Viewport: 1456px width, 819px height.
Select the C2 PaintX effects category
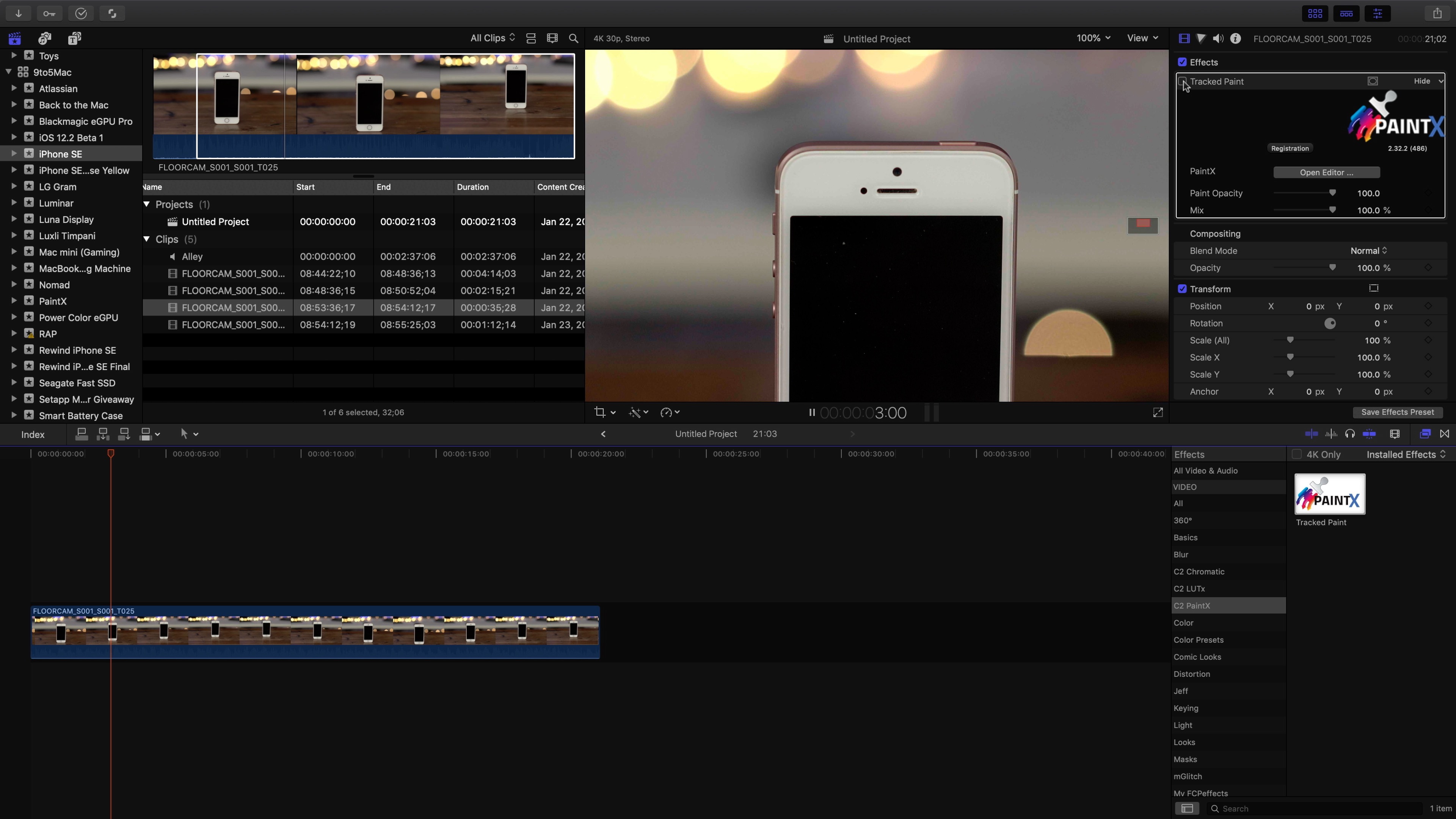coord(1192,606)
